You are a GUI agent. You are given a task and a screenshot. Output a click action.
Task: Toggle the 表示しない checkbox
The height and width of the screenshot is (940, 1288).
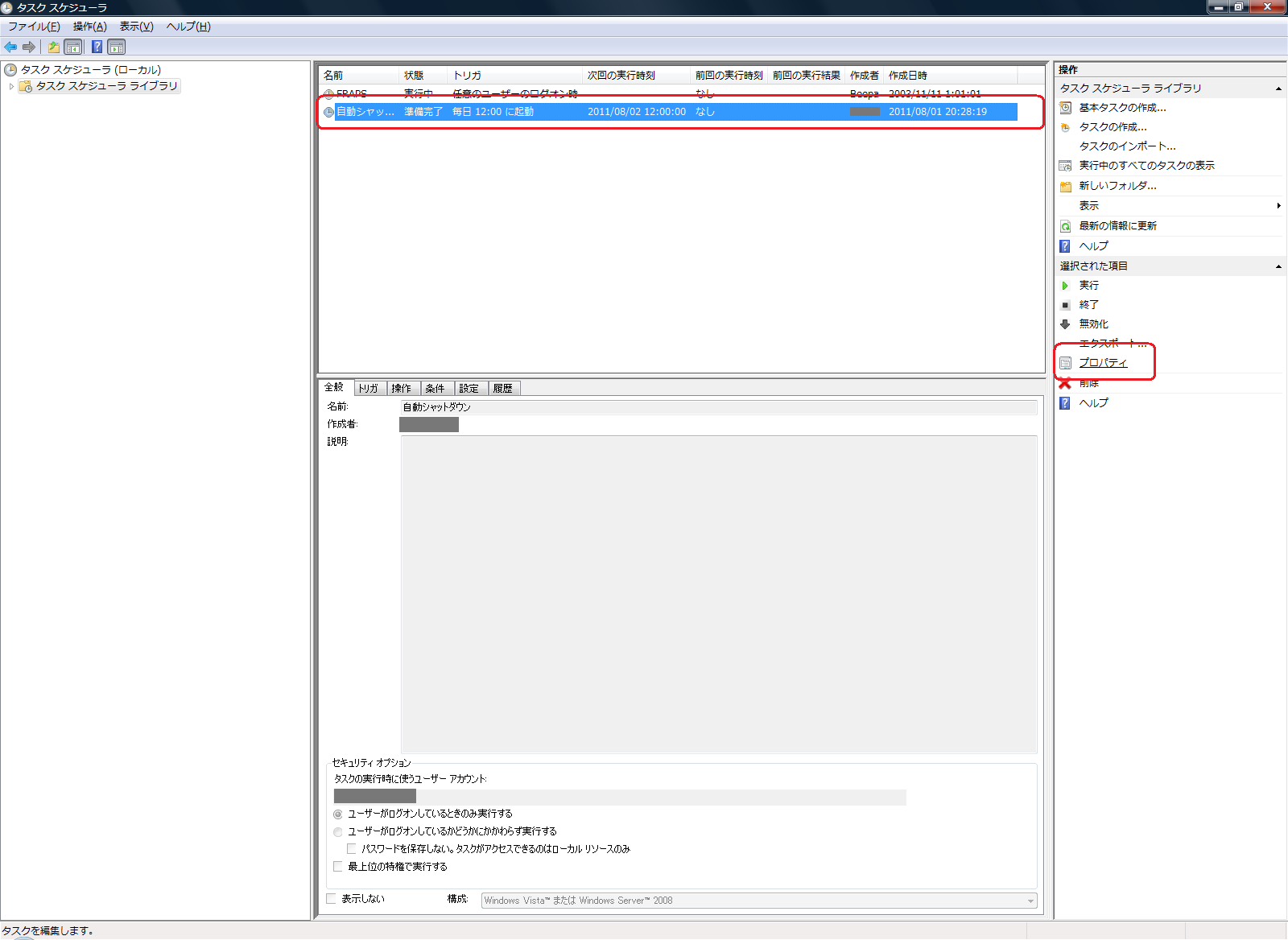tap(331, 899)
